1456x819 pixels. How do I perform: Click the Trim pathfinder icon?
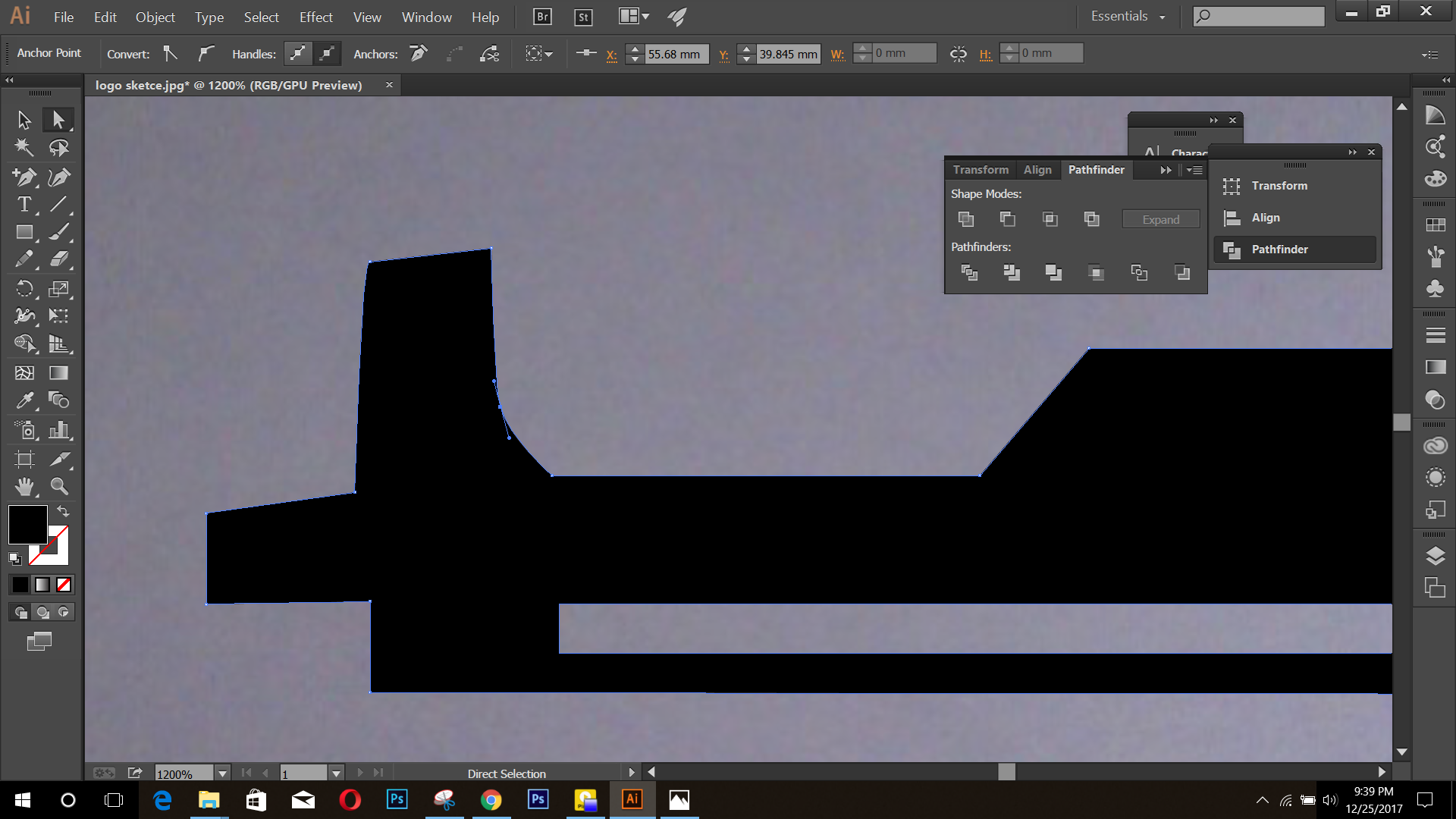pos(1012,272)
